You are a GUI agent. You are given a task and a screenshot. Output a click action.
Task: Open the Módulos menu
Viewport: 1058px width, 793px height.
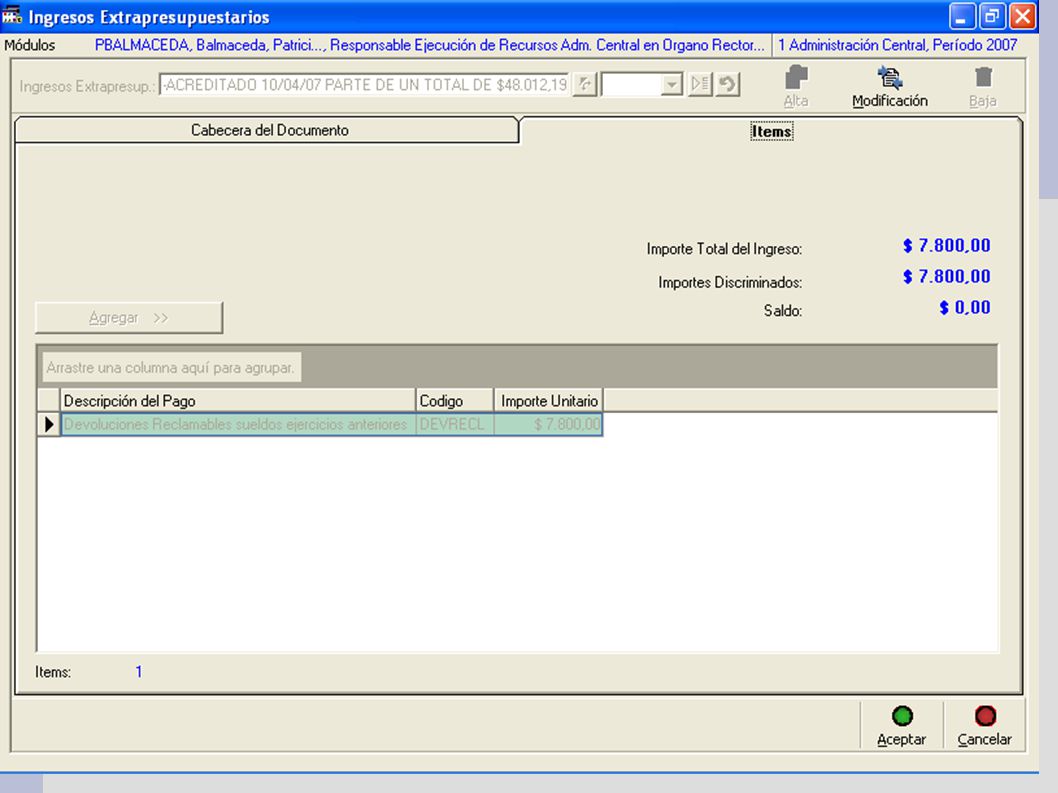click(x=30, y=45)
